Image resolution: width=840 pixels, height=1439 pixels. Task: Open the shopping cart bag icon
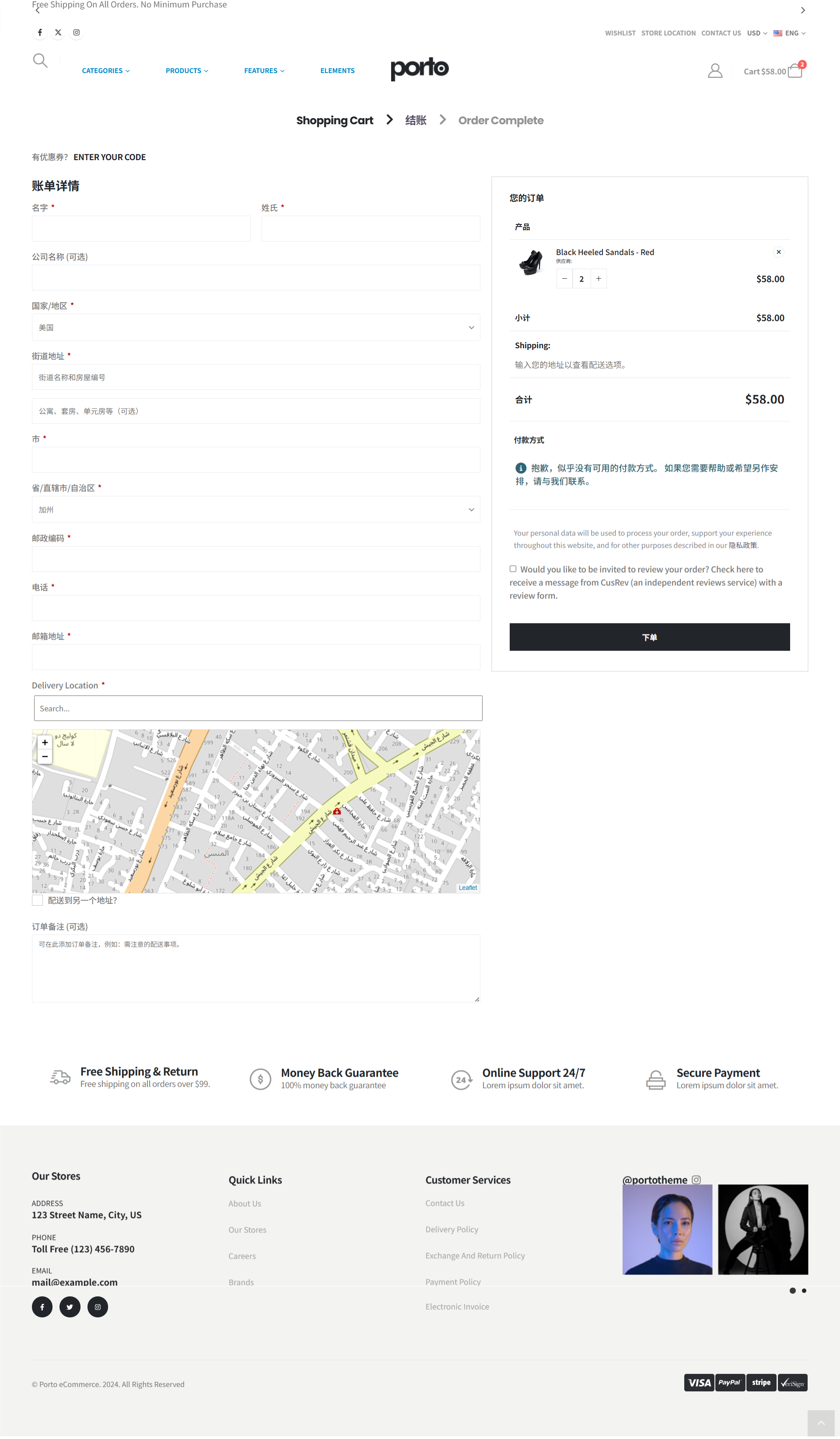(794, 71)
